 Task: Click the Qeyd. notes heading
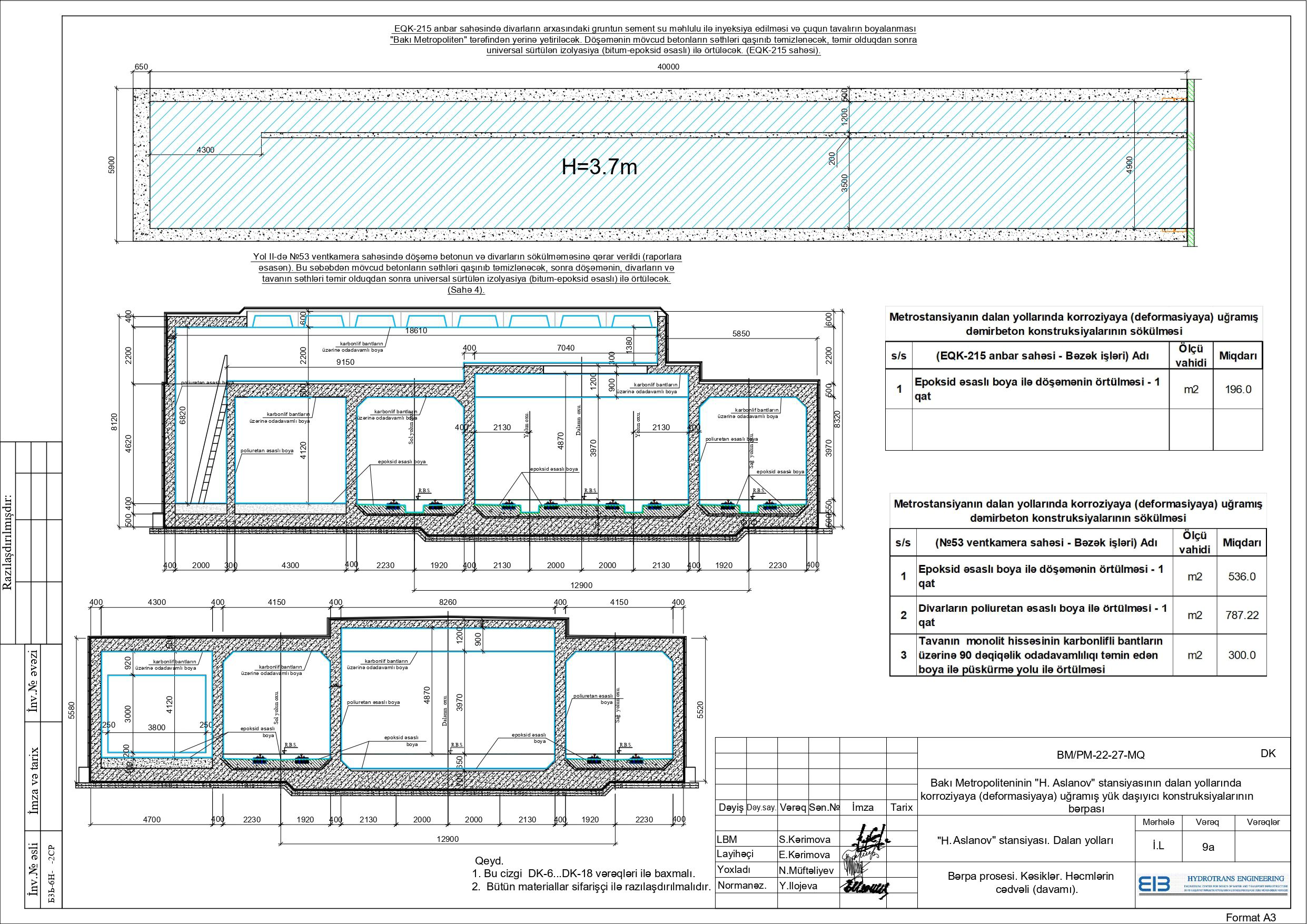coord(489,861)
